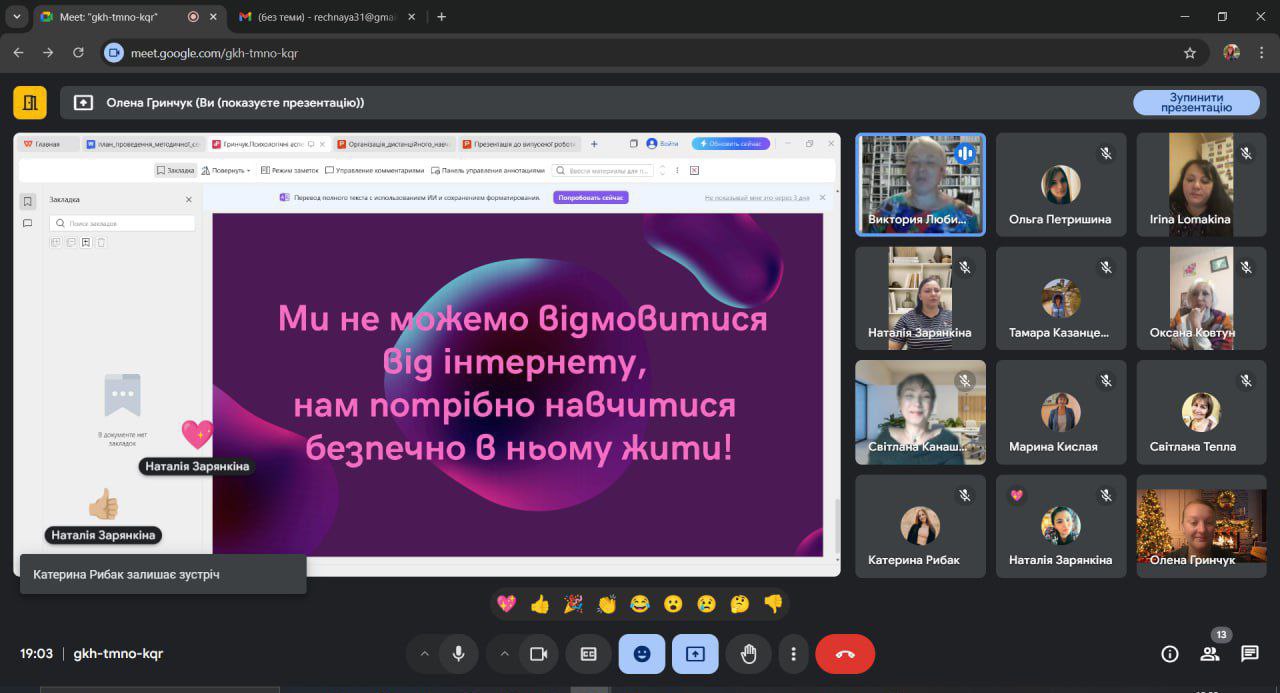
Task: Send the sparkling heart reaction
Action: [x=507, y=604]
